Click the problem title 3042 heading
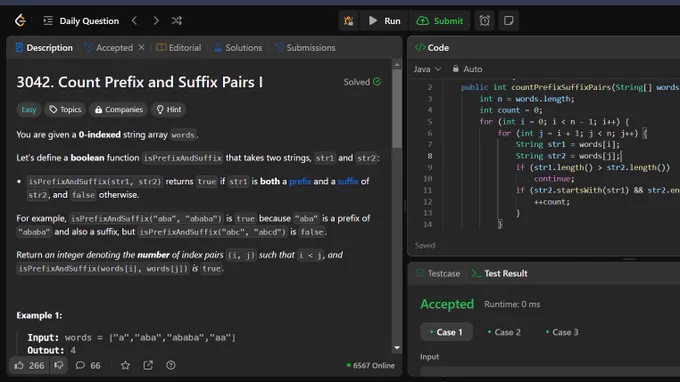680x382 pixels. (140, 82)
